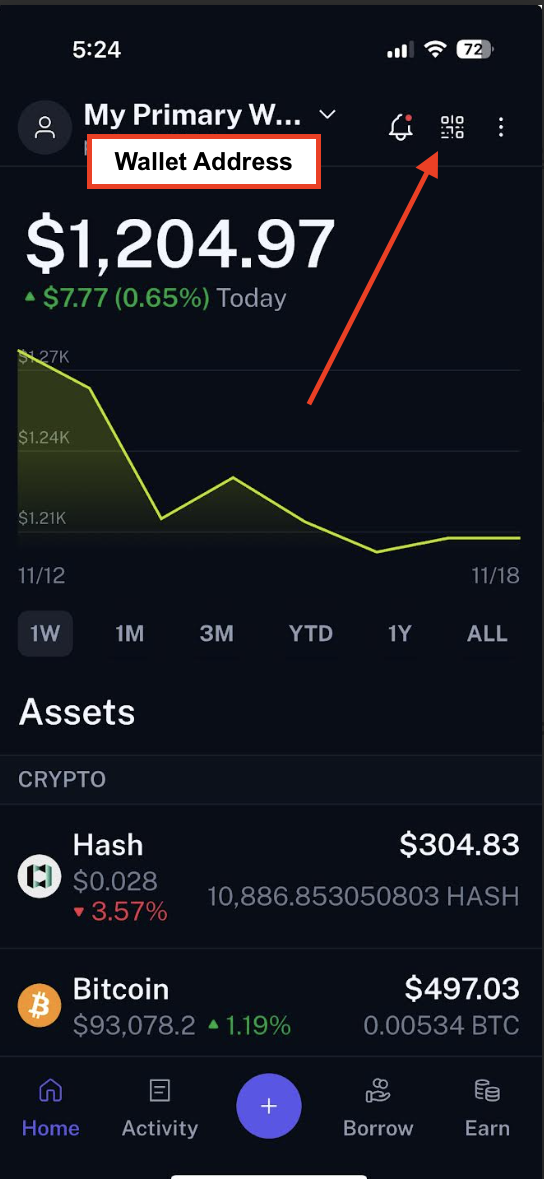Go to the Earn tab
544x1179 pixels.
click(x=487, y=1108)
